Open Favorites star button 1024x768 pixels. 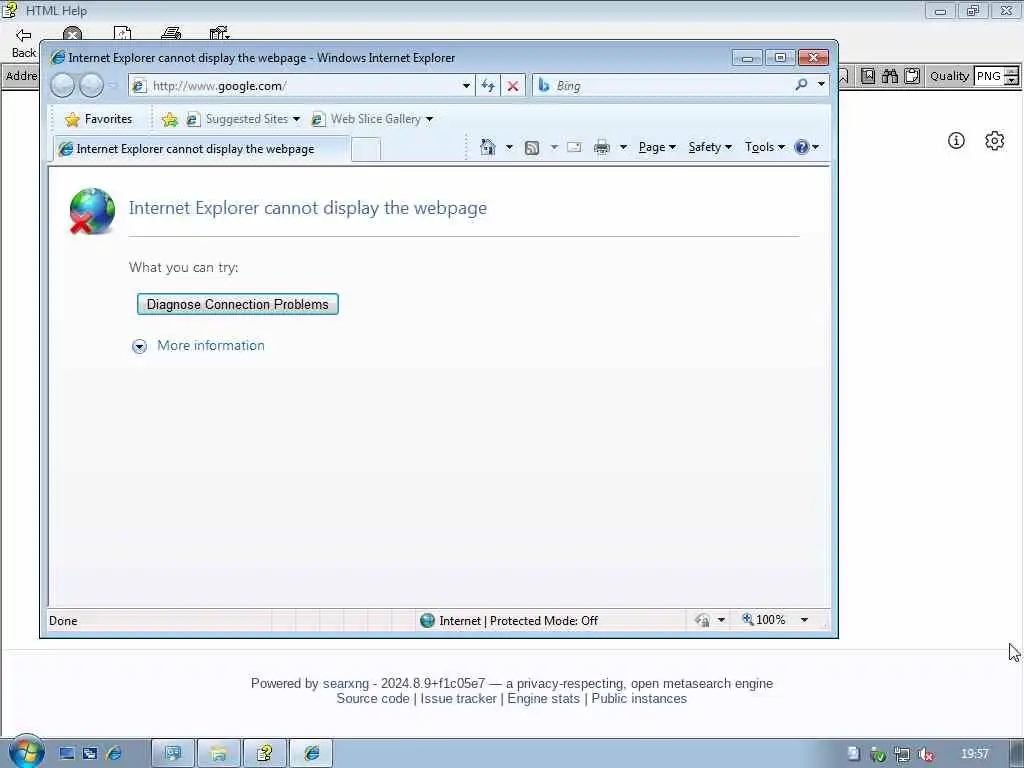coord(99,119)
